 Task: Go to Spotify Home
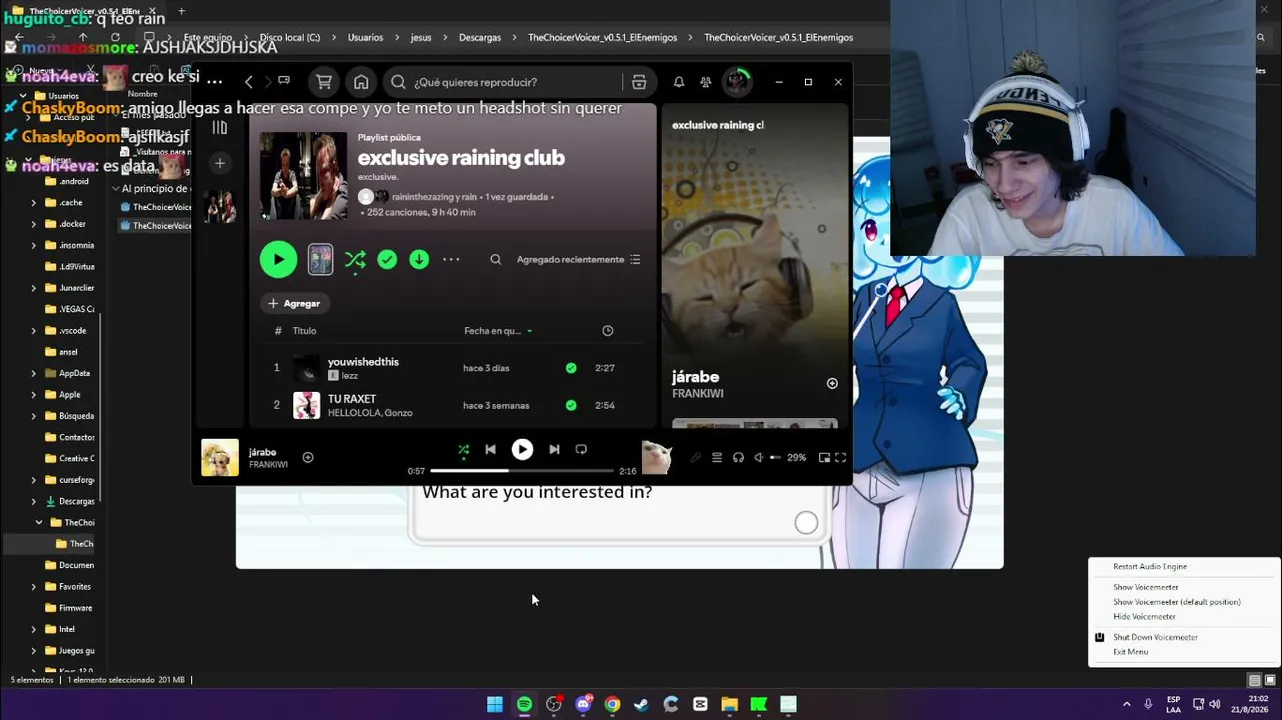(x=361, y=82)
